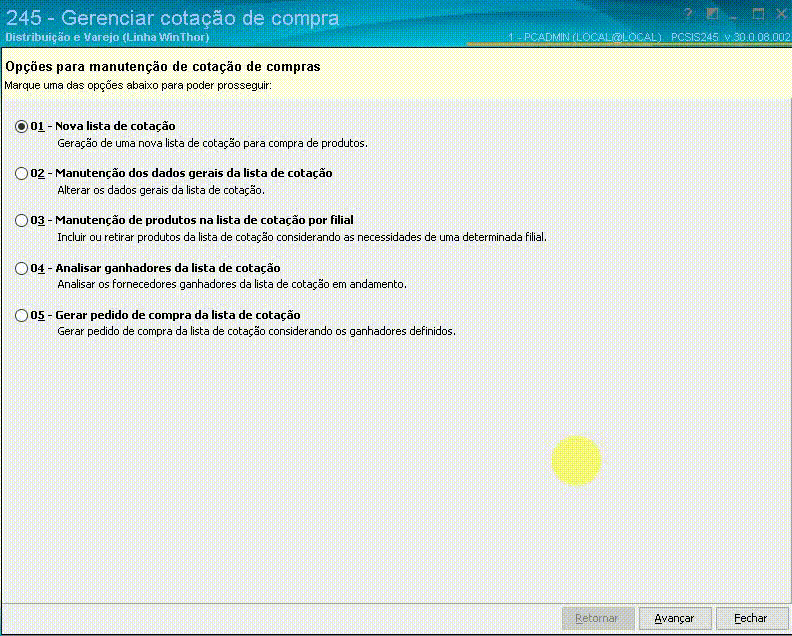Click user label "1 - PCADMIN (LOCAL@LOCAL)"
The height and width of the screenshot is (636, 792).
(x=584, y=37)
